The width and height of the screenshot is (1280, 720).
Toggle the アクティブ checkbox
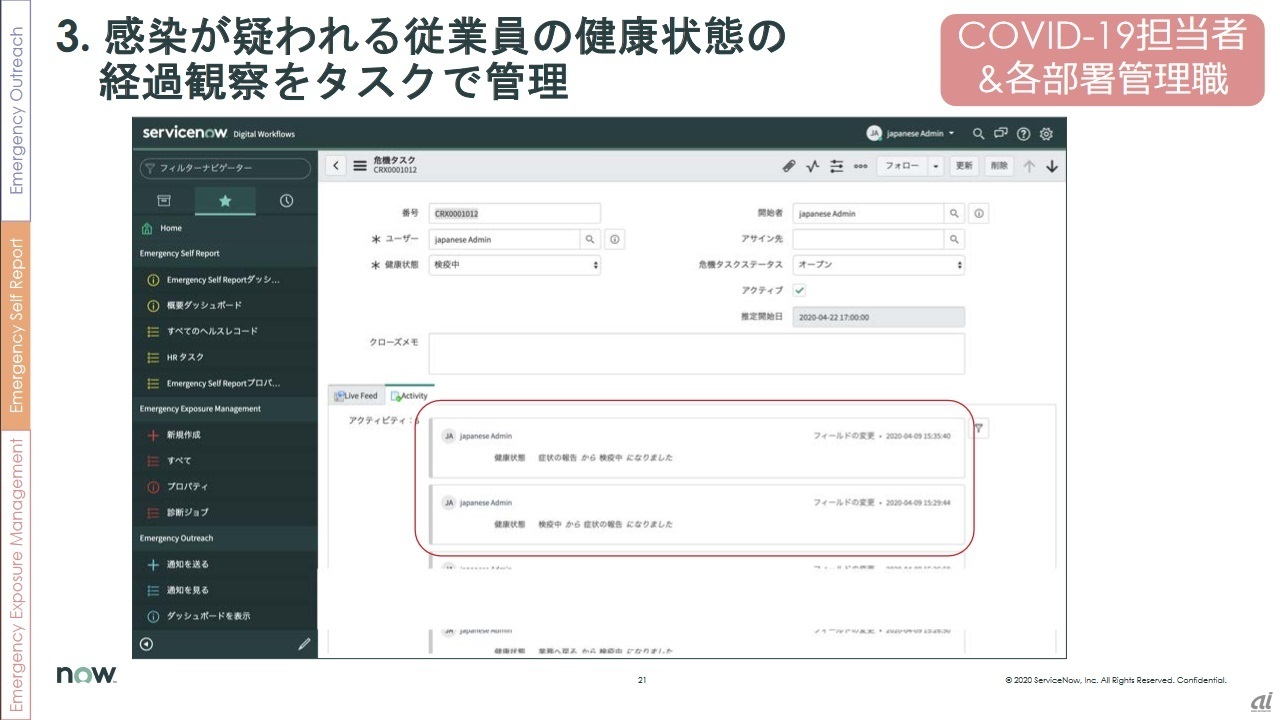(799, 290)
